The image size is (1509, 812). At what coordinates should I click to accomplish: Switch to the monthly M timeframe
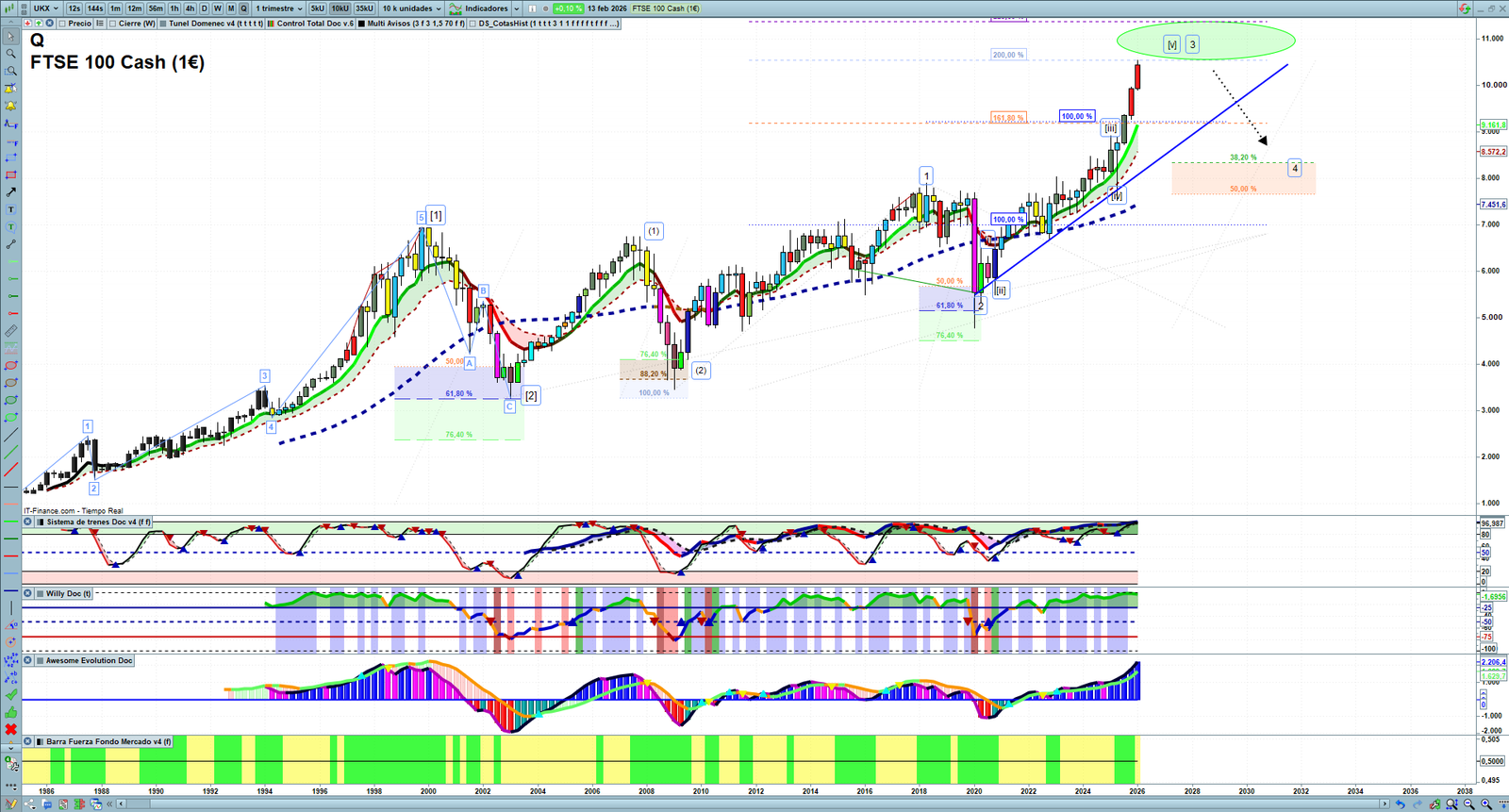click(x=231, y=8)
